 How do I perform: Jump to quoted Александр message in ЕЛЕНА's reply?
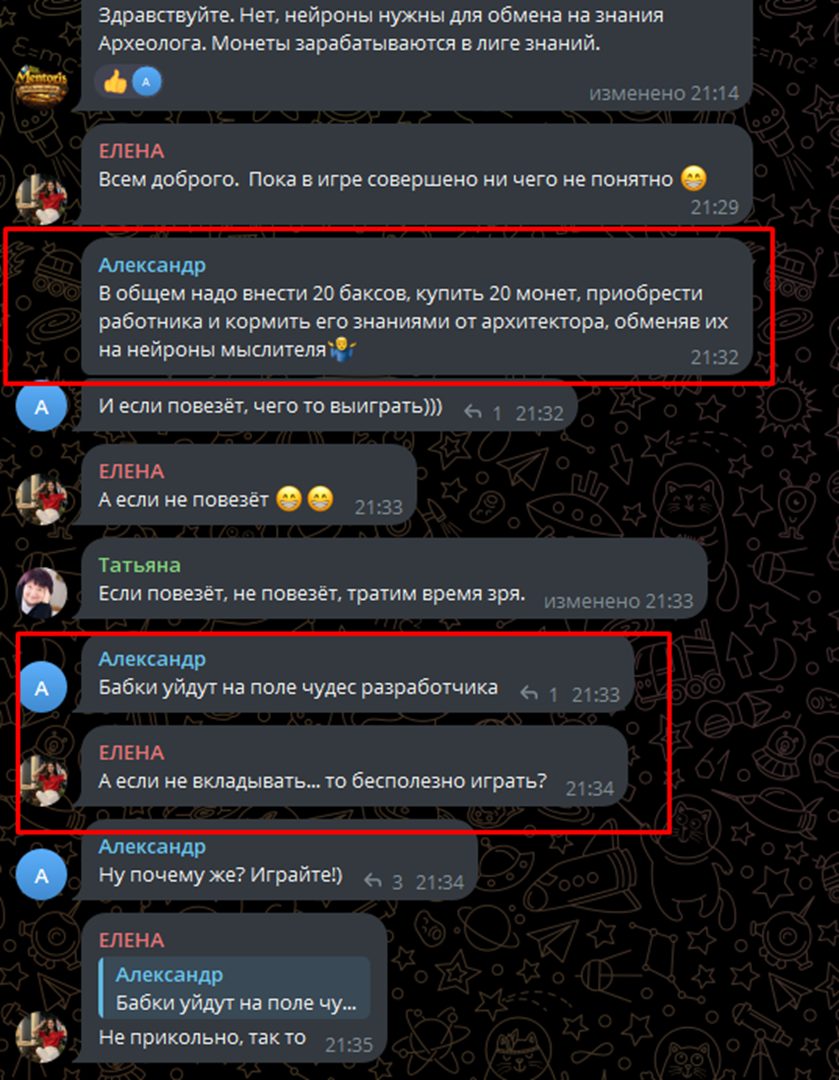click(234, 988)
